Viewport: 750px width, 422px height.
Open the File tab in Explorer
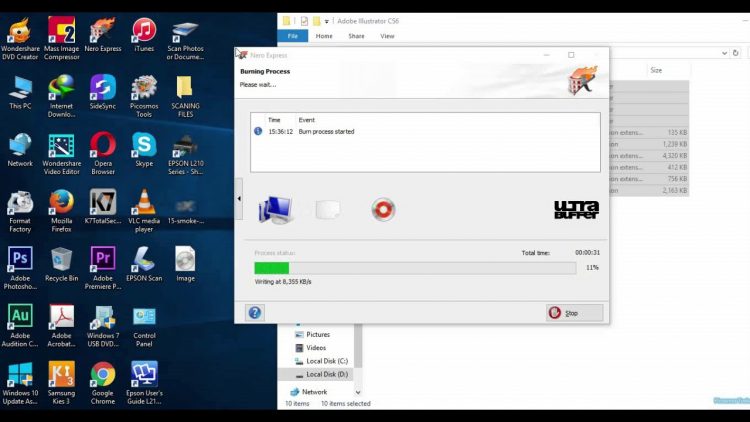(293, 36)
